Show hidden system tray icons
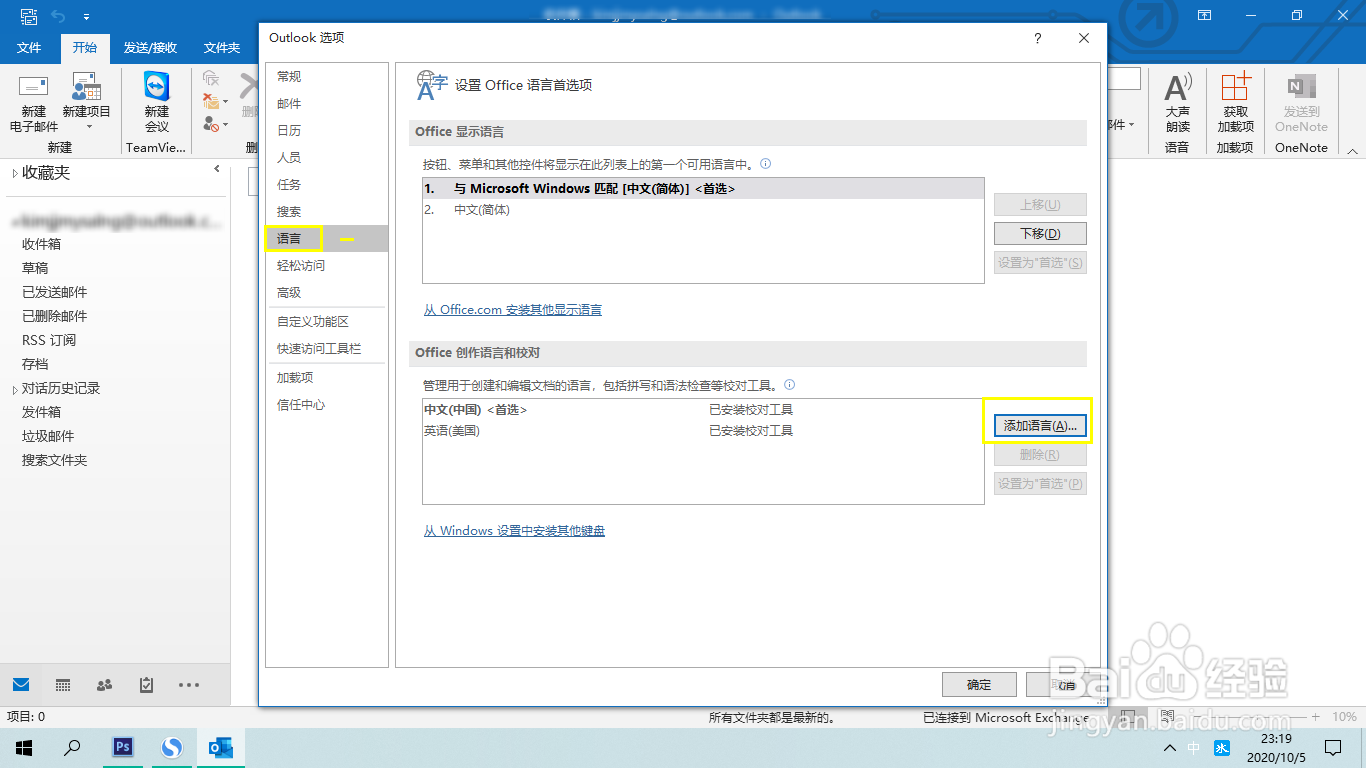 [1170, 748]
